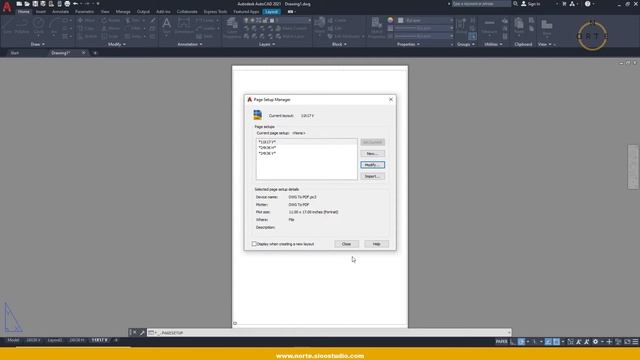The image size is (640, 360).
Task: Expand the Properties panel dropdown
Action: 408,44
